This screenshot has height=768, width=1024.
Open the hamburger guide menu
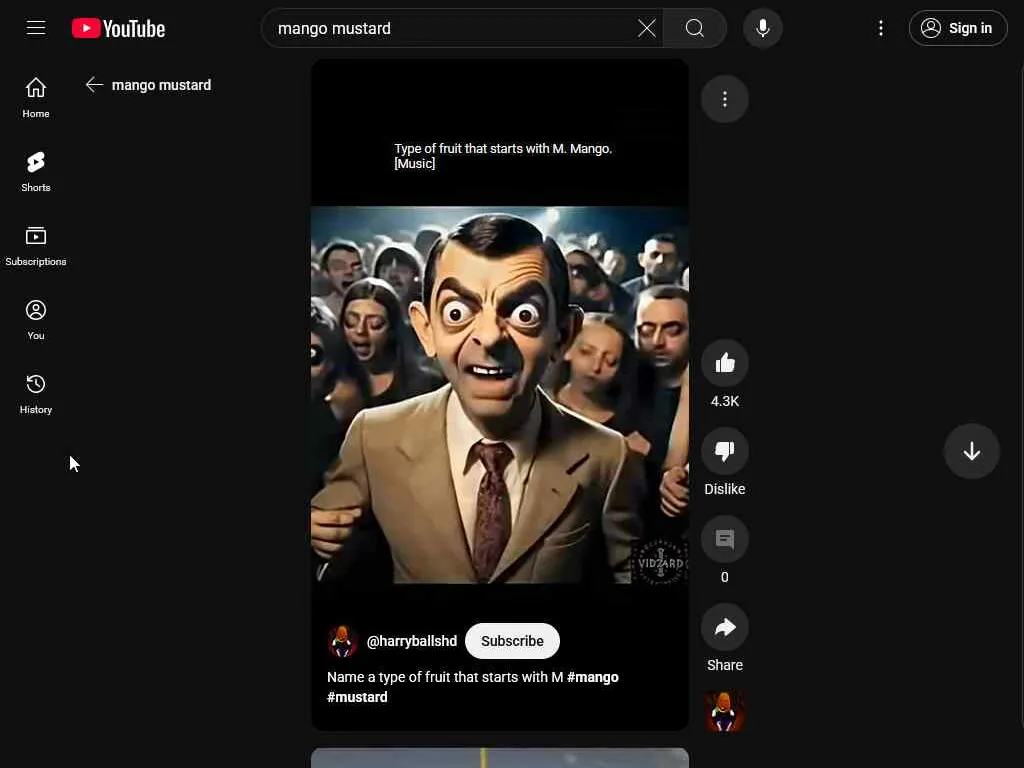(36, 28)
